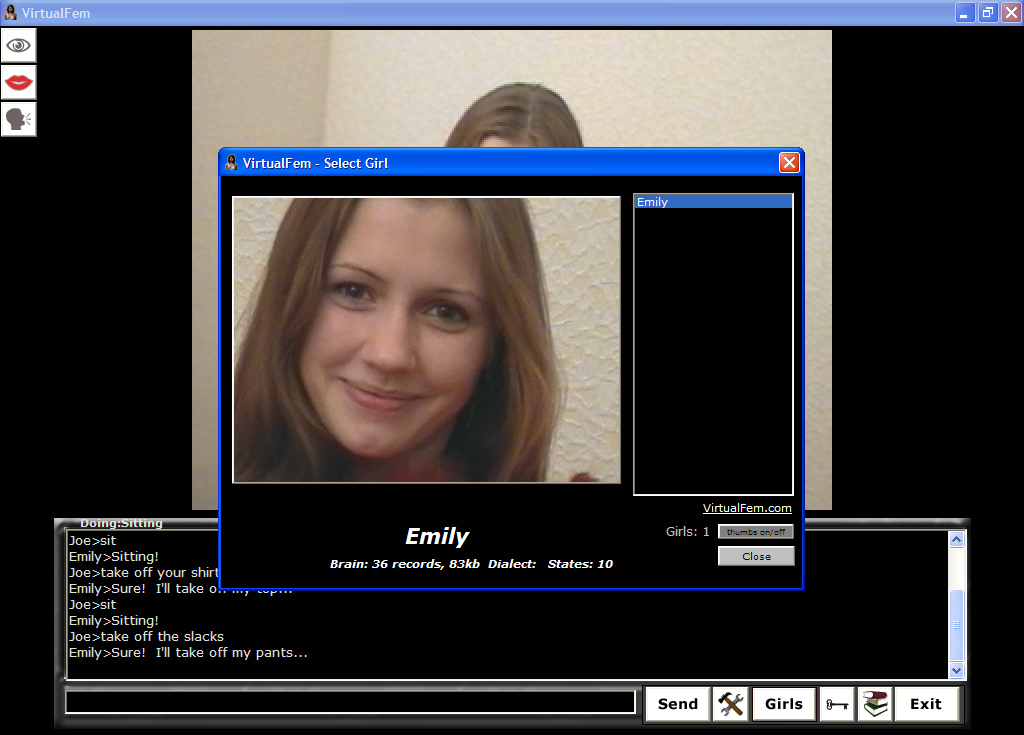Image resolution: width=1024 pixels, height=735 pixels.
Task: Click the chat log scrollbar thumb
Action: (x=957, y=625)
